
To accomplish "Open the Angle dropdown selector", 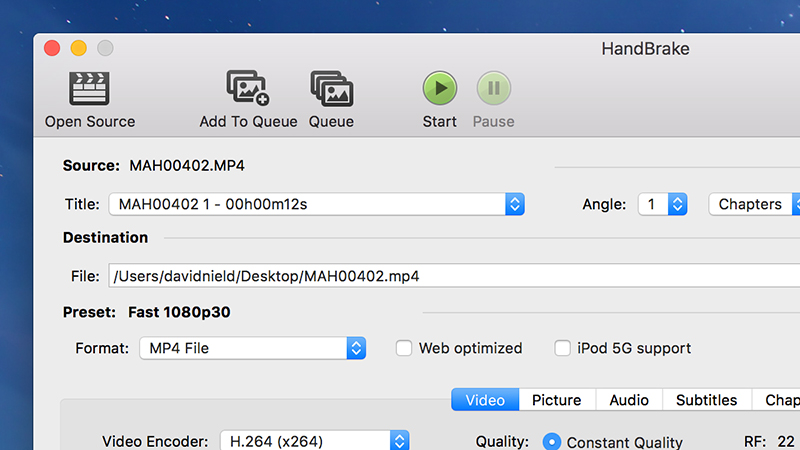I will (662, 204).
